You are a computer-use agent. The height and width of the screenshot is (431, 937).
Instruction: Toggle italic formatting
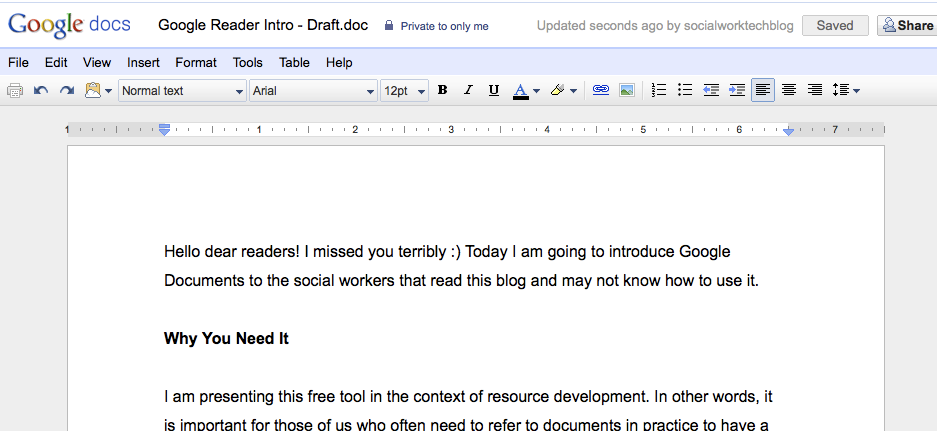click(x=468, y=90)
